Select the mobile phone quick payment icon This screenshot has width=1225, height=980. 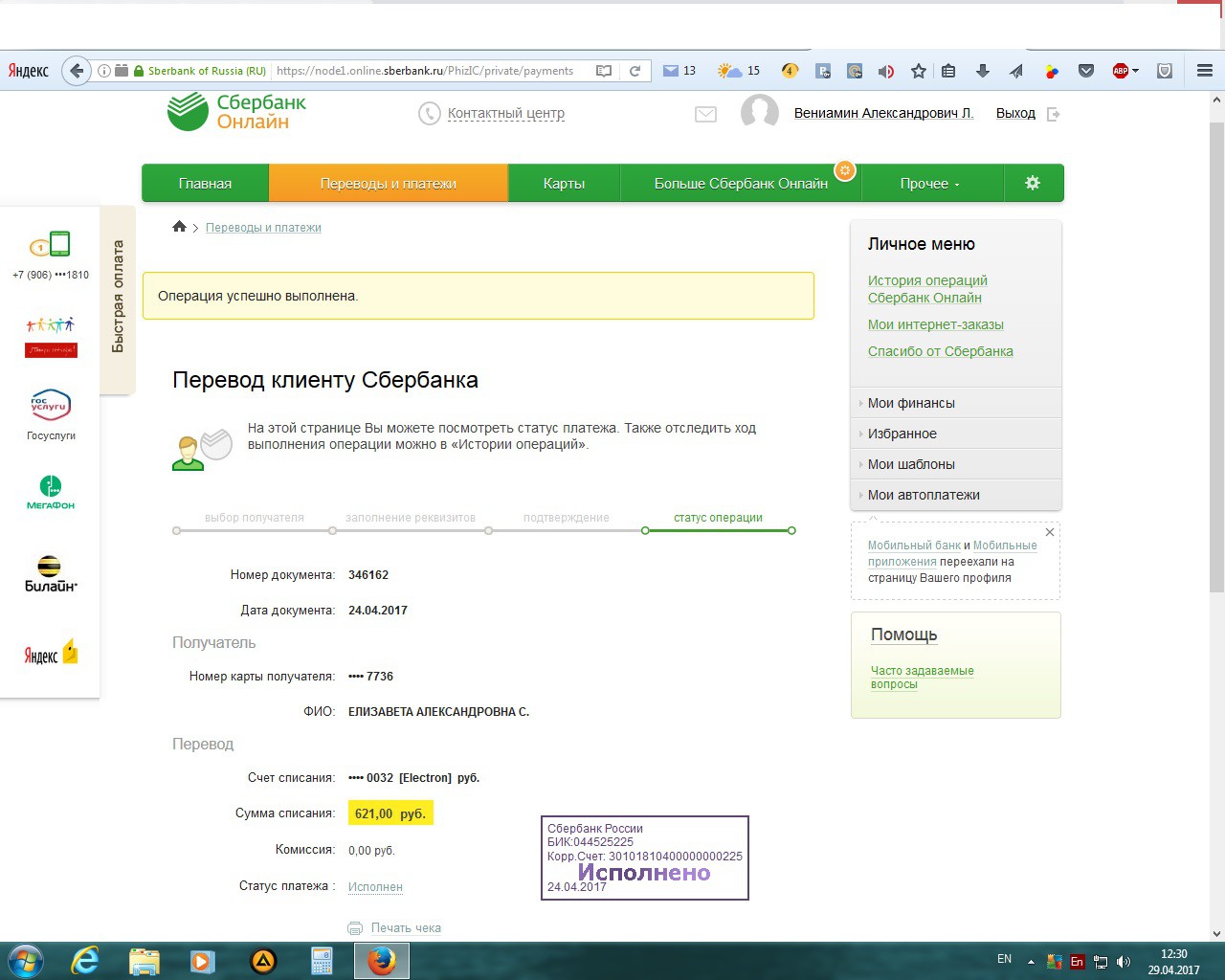tap(51, 244)
